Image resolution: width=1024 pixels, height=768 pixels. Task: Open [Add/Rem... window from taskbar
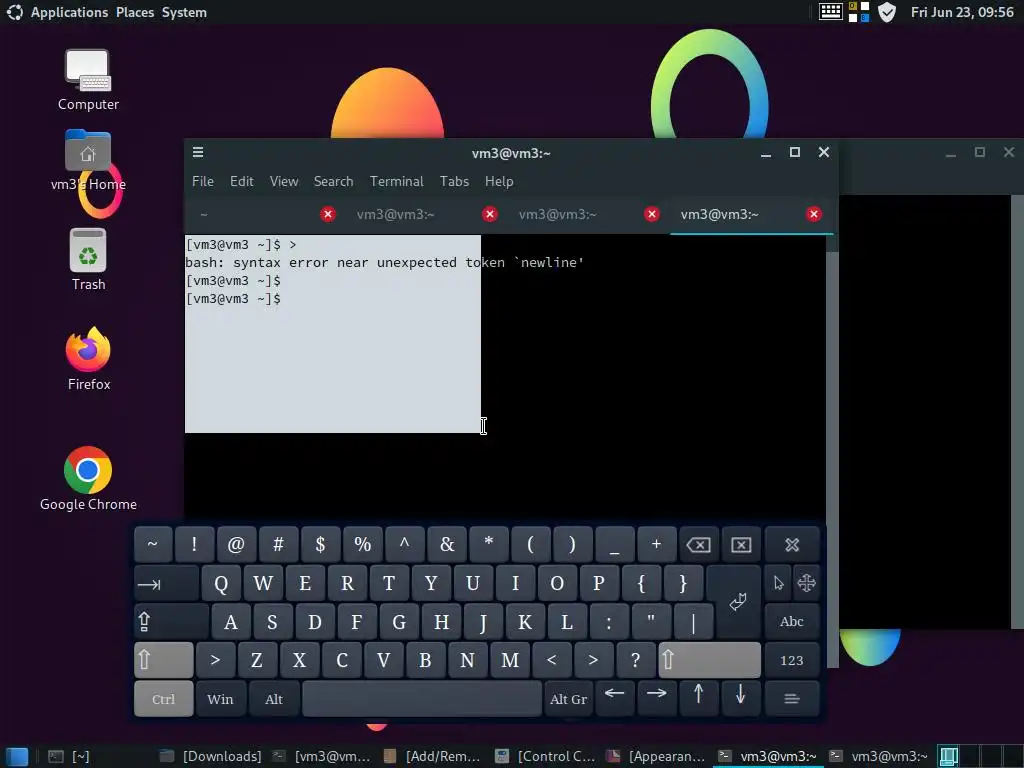pyautogui.click(x=432, y=756)
